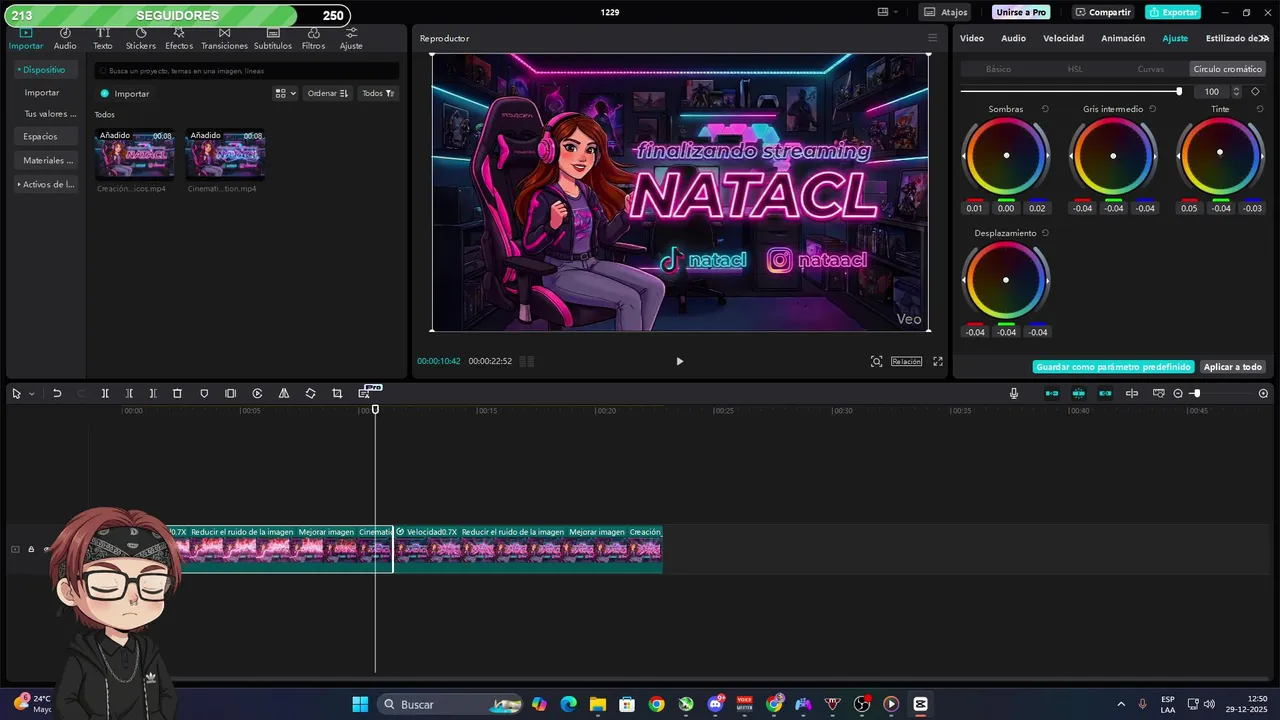Toggle the main track magnet
The height and width of the screenshot is (720, 1280).
[x=1052, y=394]
